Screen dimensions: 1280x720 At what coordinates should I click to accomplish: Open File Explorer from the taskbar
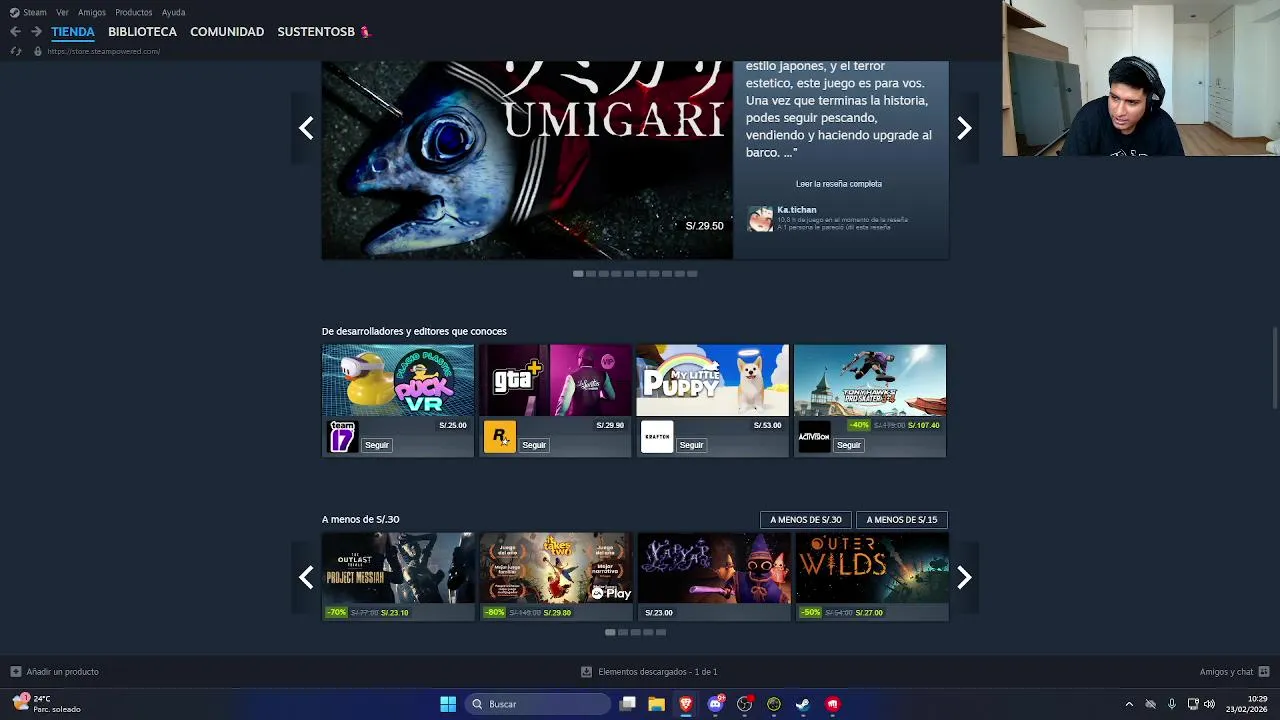[x=656, y=704]
